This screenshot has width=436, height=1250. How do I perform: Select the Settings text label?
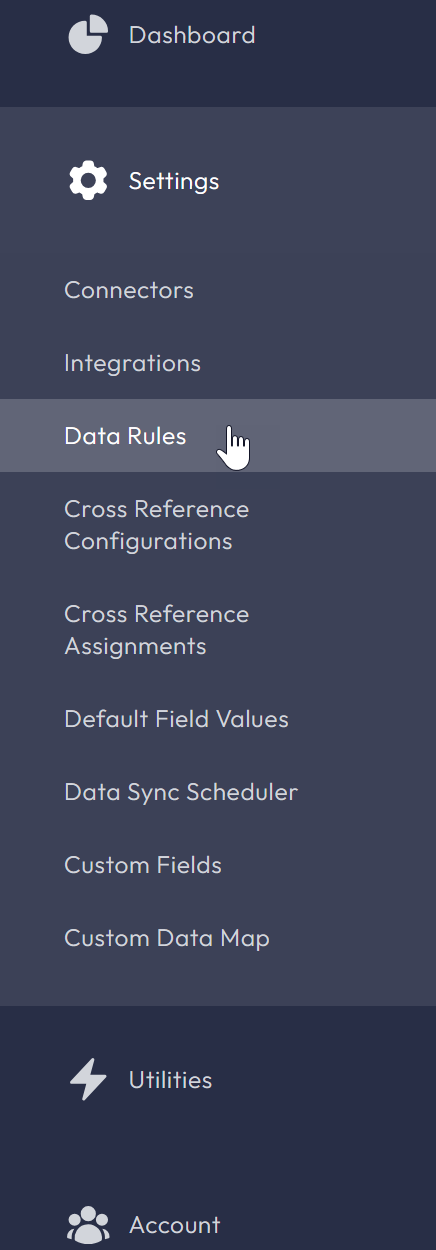[x=174, y=181]
